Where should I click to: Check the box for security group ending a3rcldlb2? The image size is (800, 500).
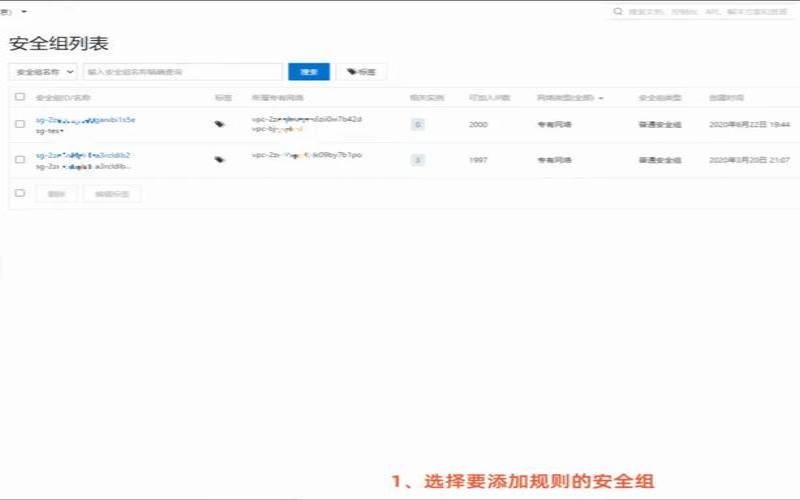click(x=20, y=160)
